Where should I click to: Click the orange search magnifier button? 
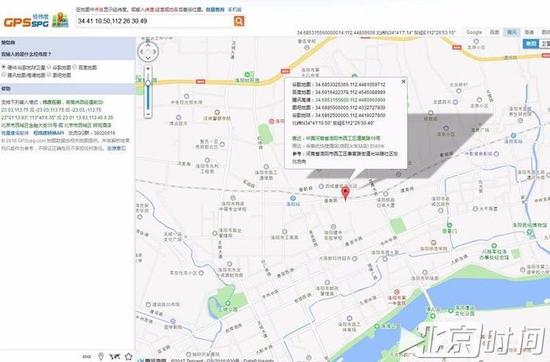(239, 21)
